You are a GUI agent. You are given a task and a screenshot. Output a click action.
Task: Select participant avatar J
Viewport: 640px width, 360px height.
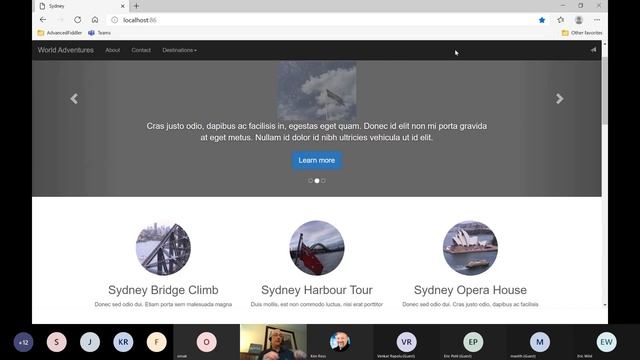90,342
